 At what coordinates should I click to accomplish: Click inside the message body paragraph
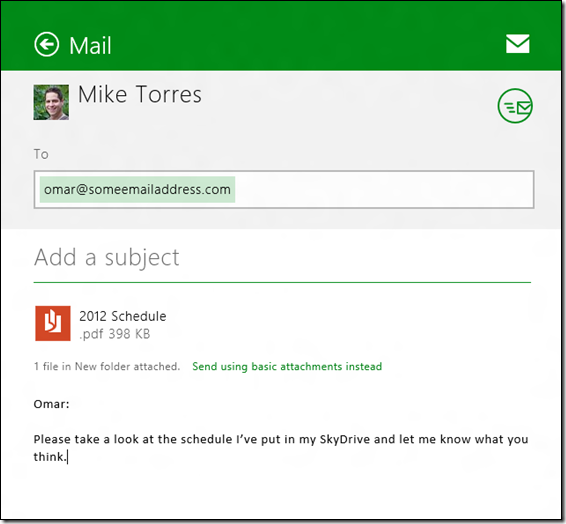pos(281,448)
